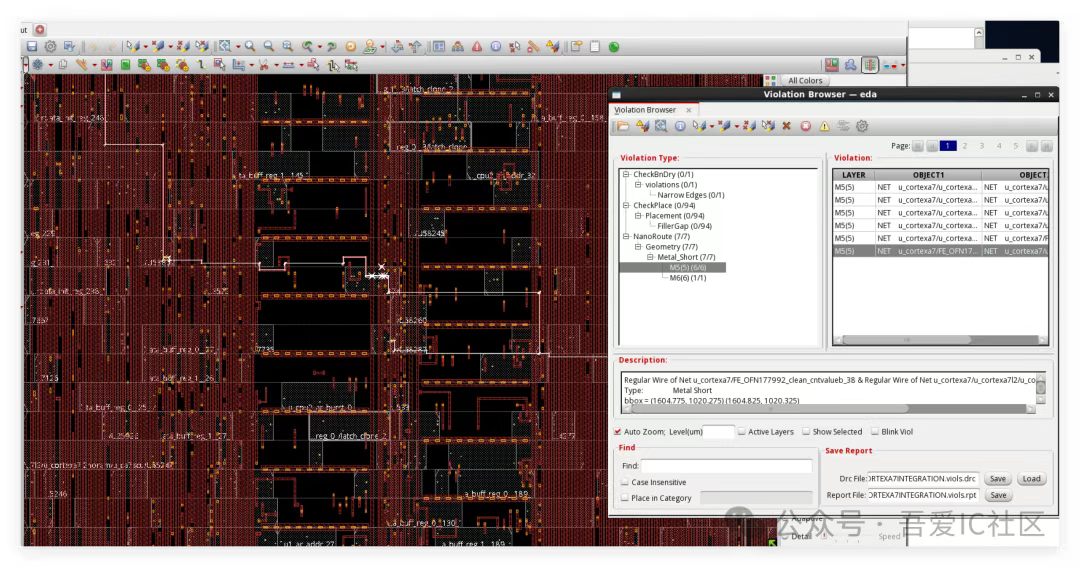Enable the Place in Category checkbox
Screen dimensions: 1080x567
tap(625, 498)
